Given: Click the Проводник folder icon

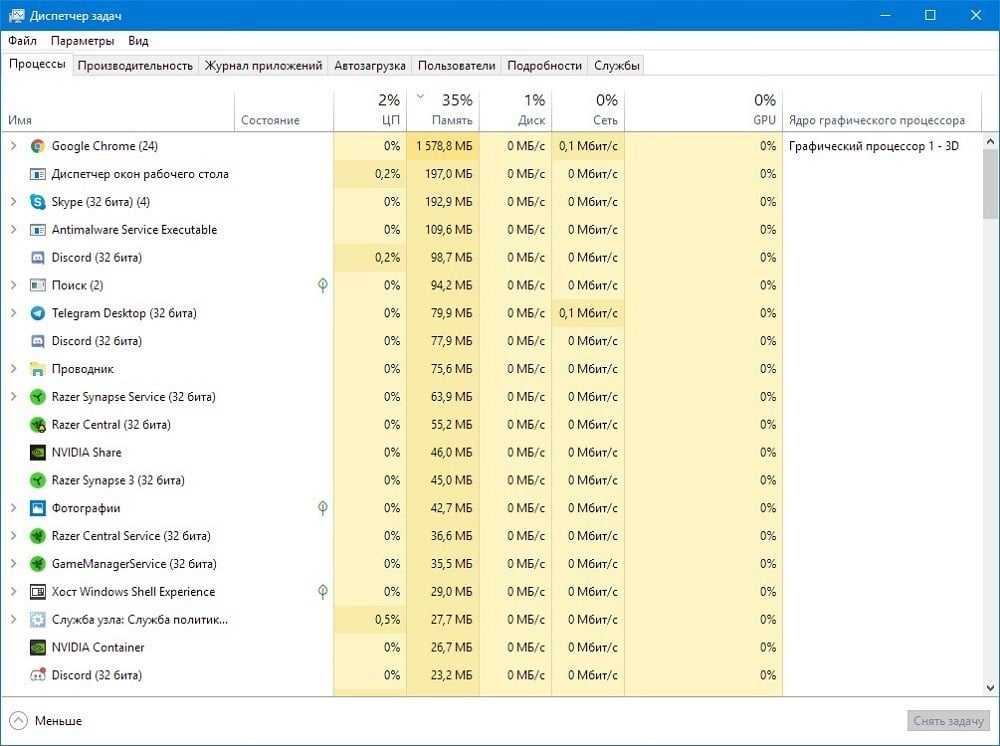Looking at the screenshot, I should tap(38, 369).
